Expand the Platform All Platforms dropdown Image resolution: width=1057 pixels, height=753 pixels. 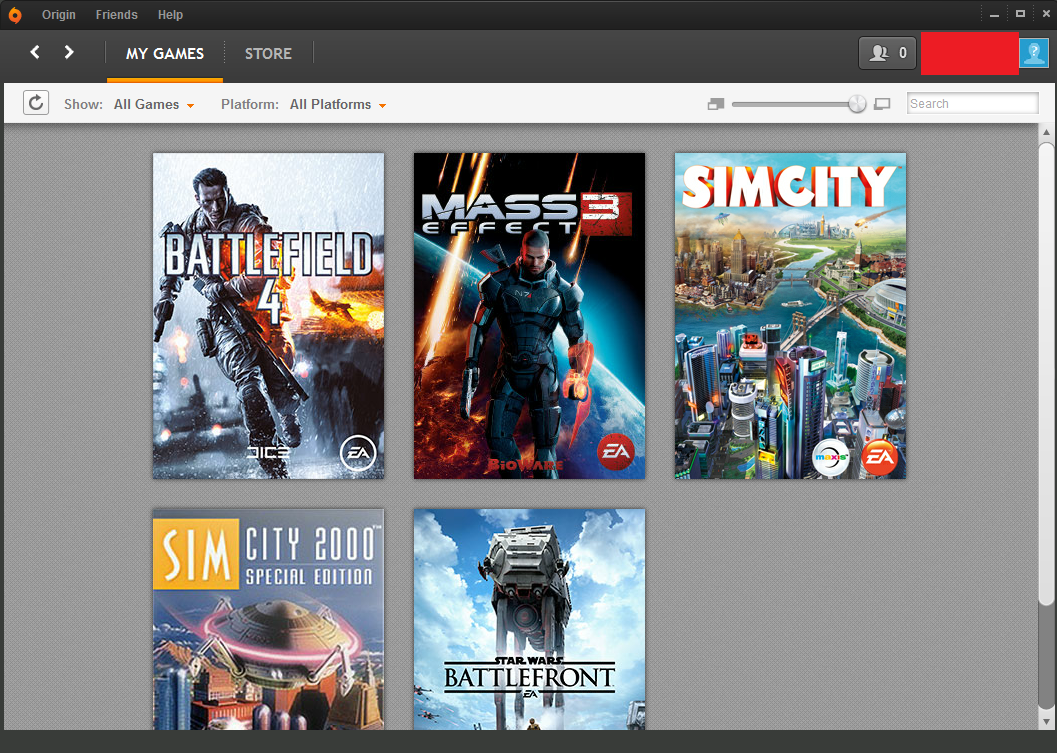[338, 104]
